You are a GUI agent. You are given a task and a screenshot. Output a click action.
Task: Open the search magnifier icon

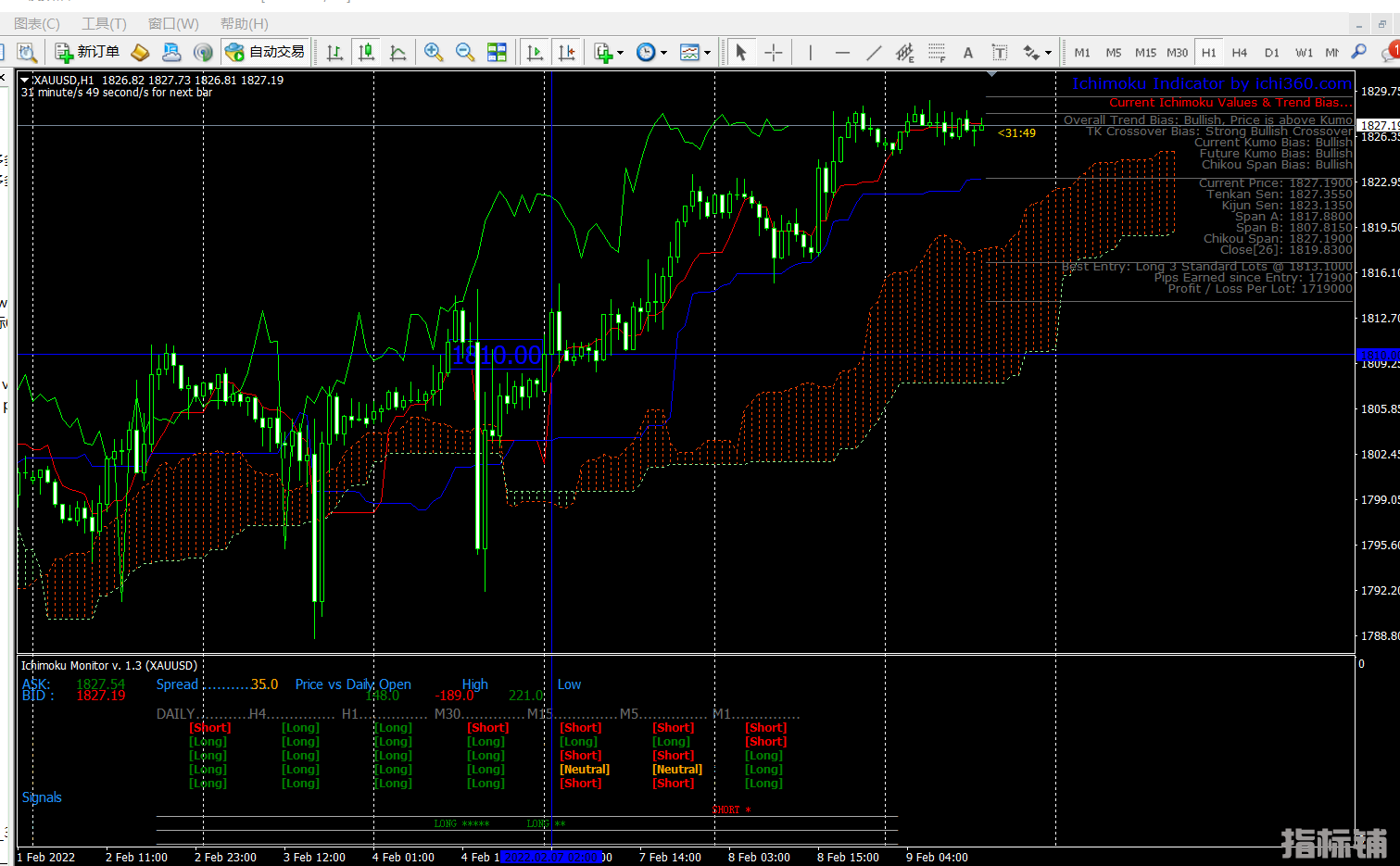(1358, 52)
